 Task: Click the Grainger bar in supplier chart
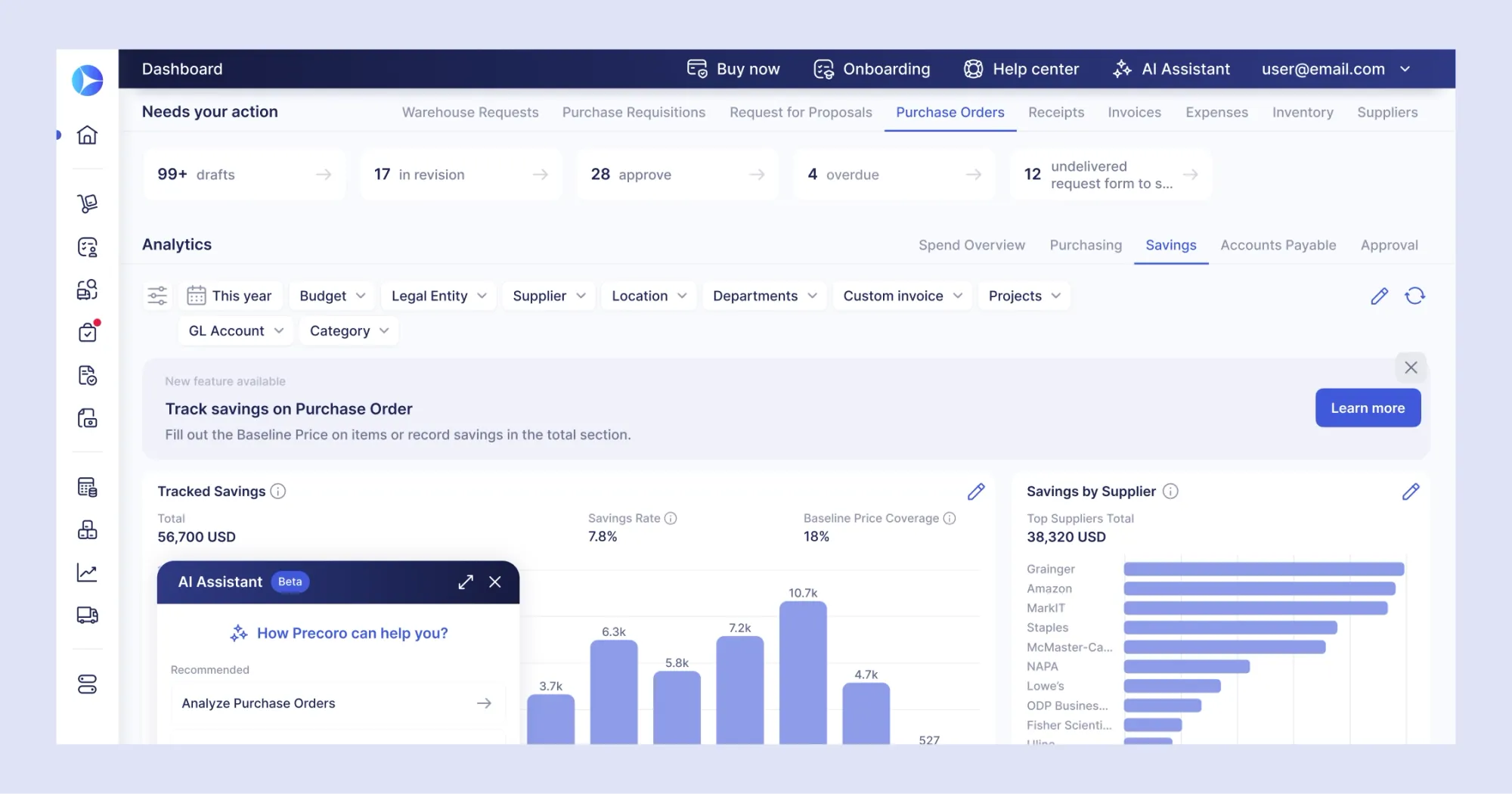click(x=1263, y=569)
